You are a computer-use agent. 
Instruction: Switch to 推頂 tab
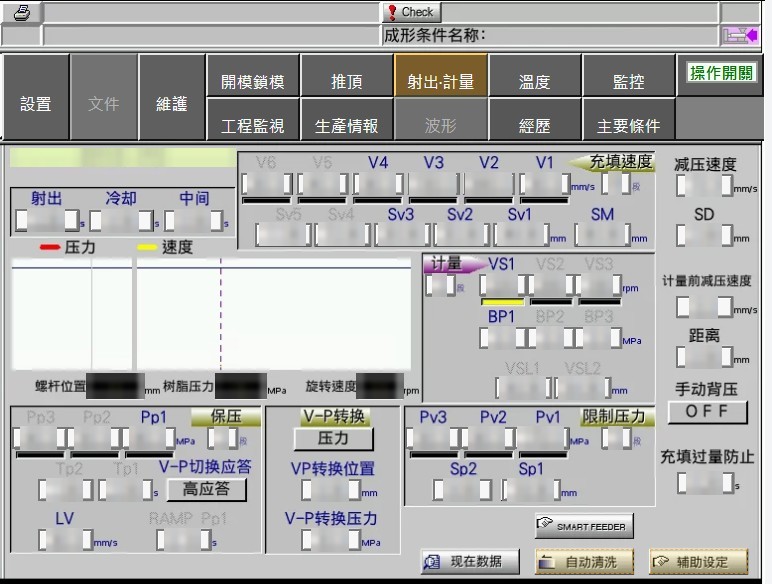(x=347, y=75)
